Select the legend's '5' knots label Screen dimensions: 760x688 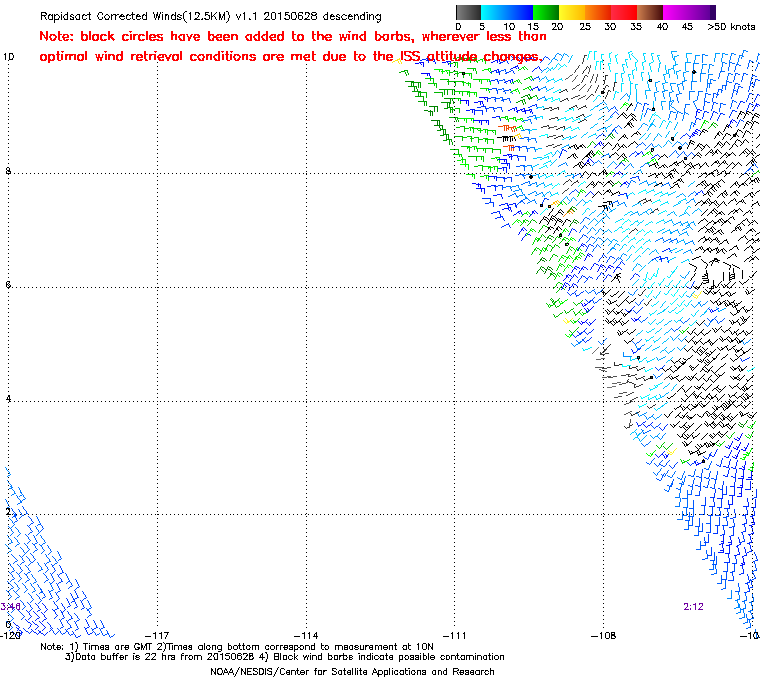coord(482,27)
